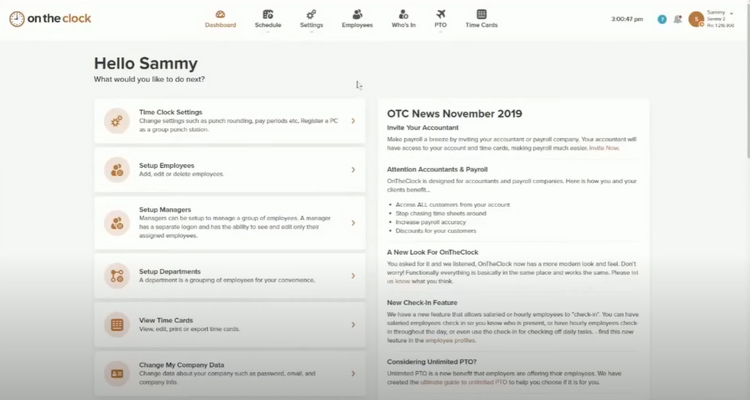The image size is (750, 400).
Task: Click the orange Sammy avatar
Action: click(x=696, y=19)
